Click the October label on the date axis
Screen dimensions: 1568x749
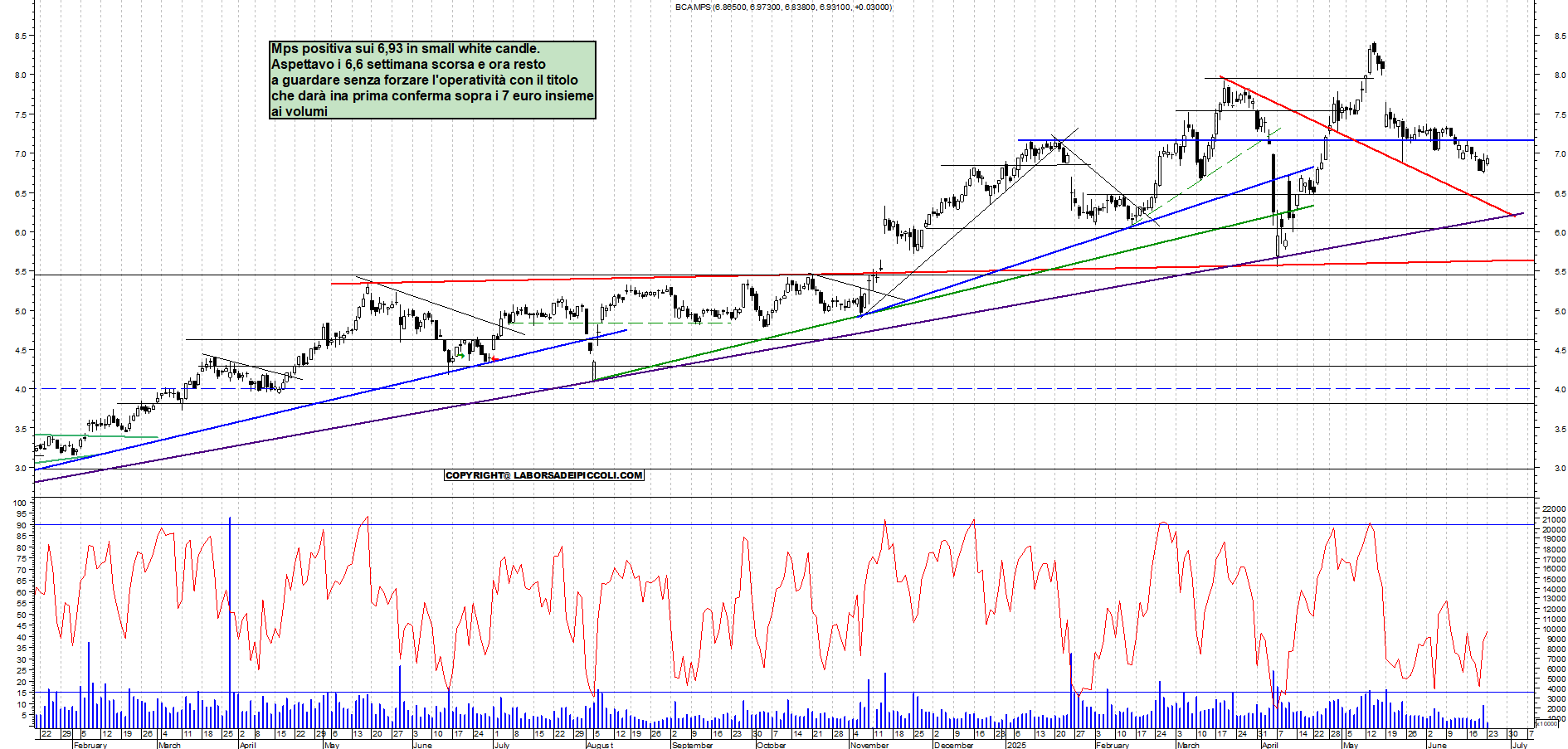[771, 745]
